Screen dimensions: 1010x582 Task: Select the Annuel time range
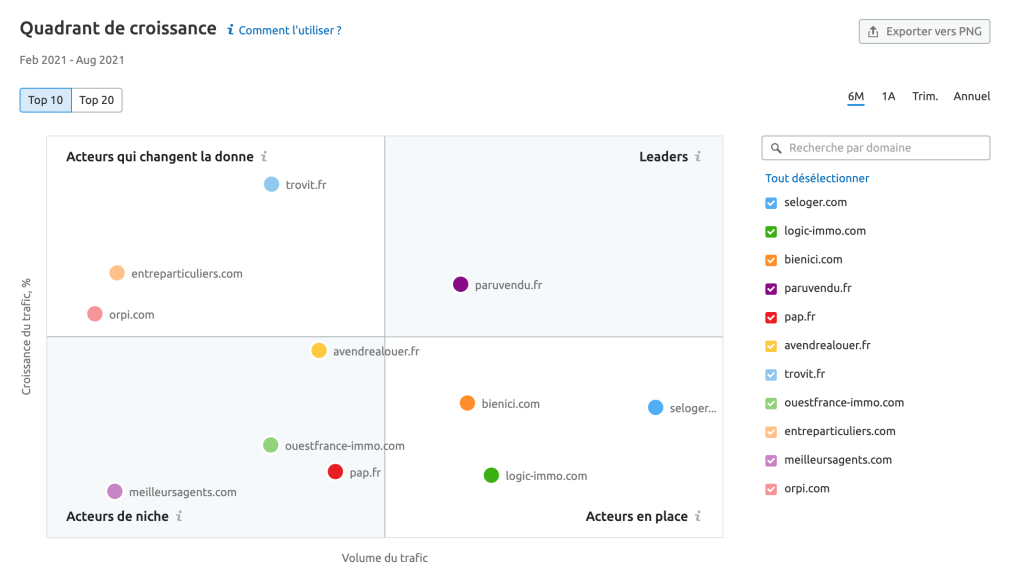click(x=971, y=97)
